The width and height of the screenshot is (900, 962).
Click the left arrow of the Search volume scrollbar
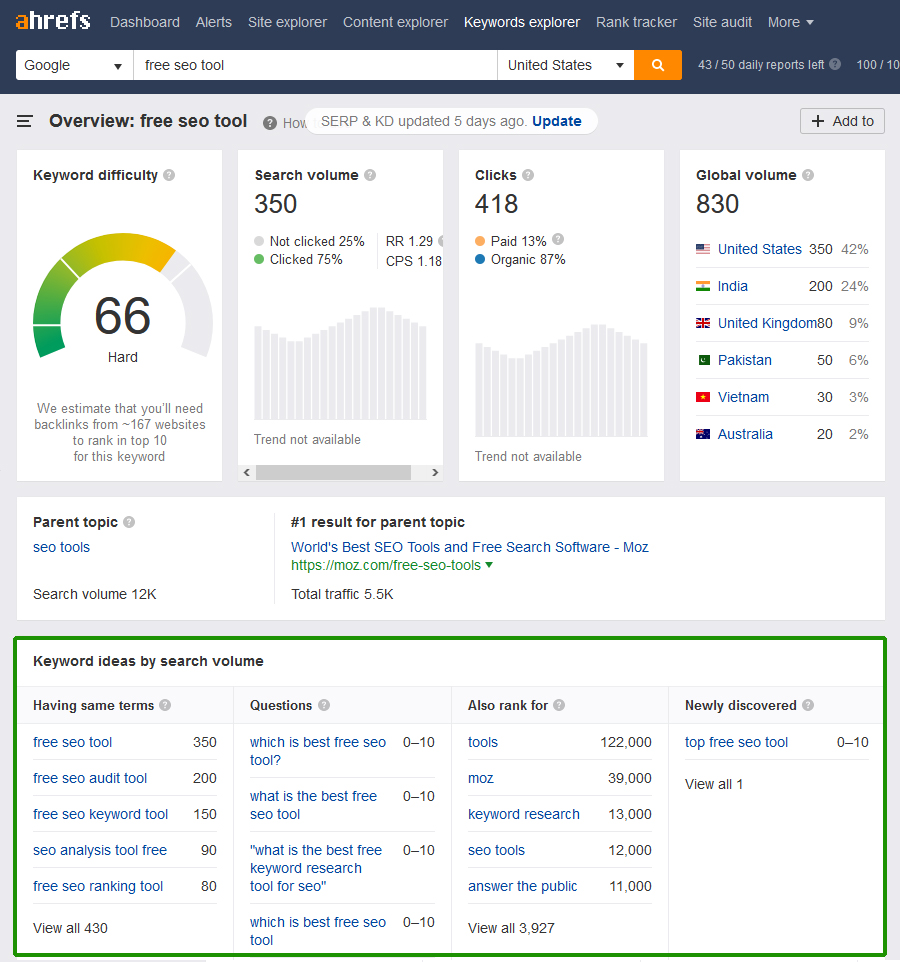tap(247, 472)
